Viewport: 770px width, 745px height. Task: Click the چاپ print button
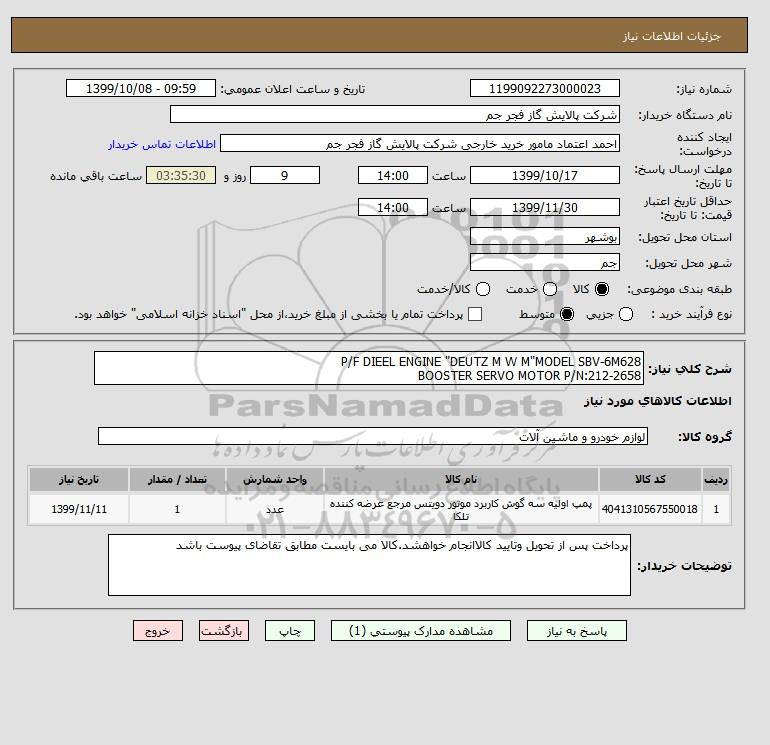pos(290,631)
